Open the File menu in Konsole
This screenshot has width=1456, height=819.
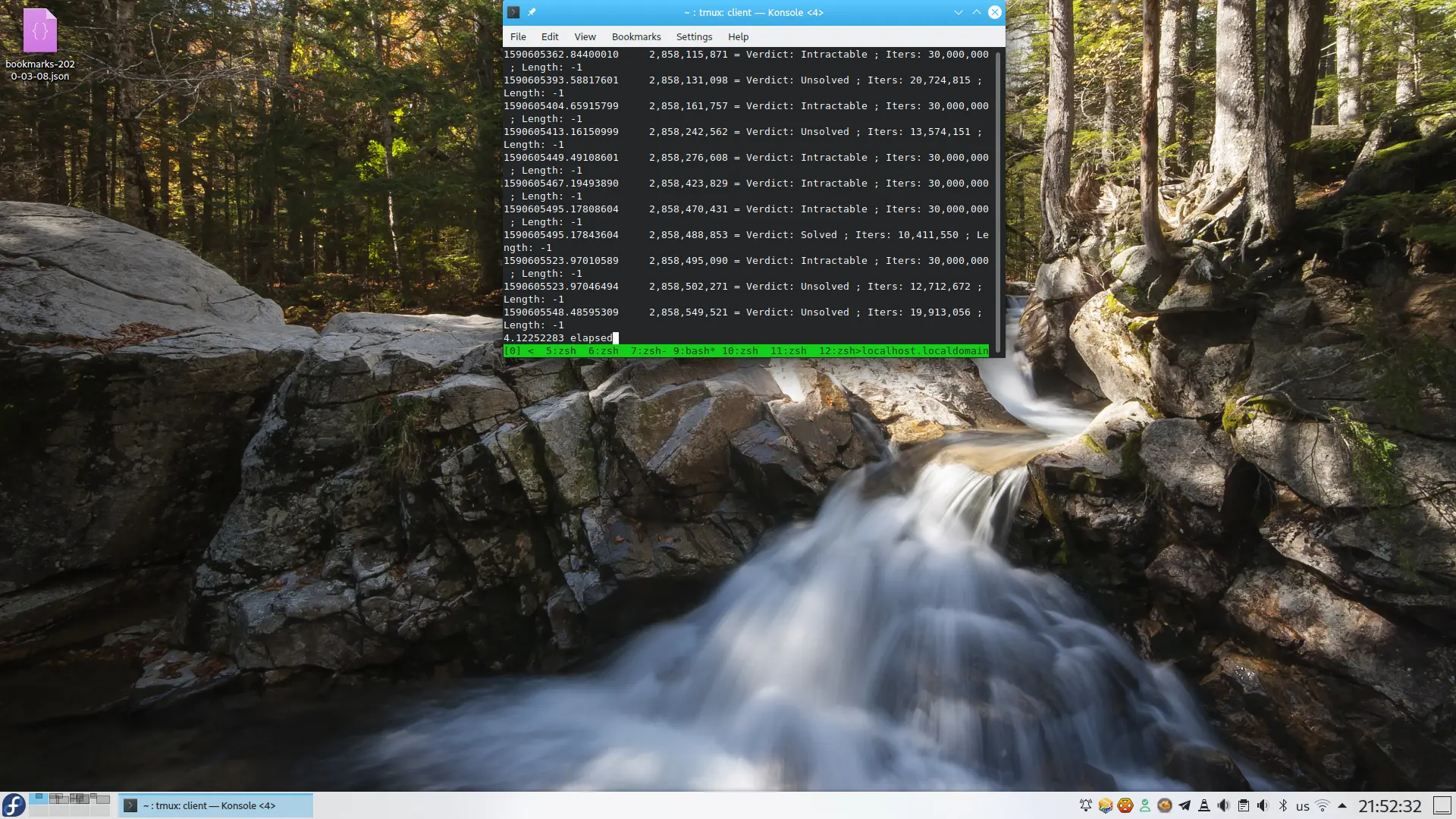(518, 36)
